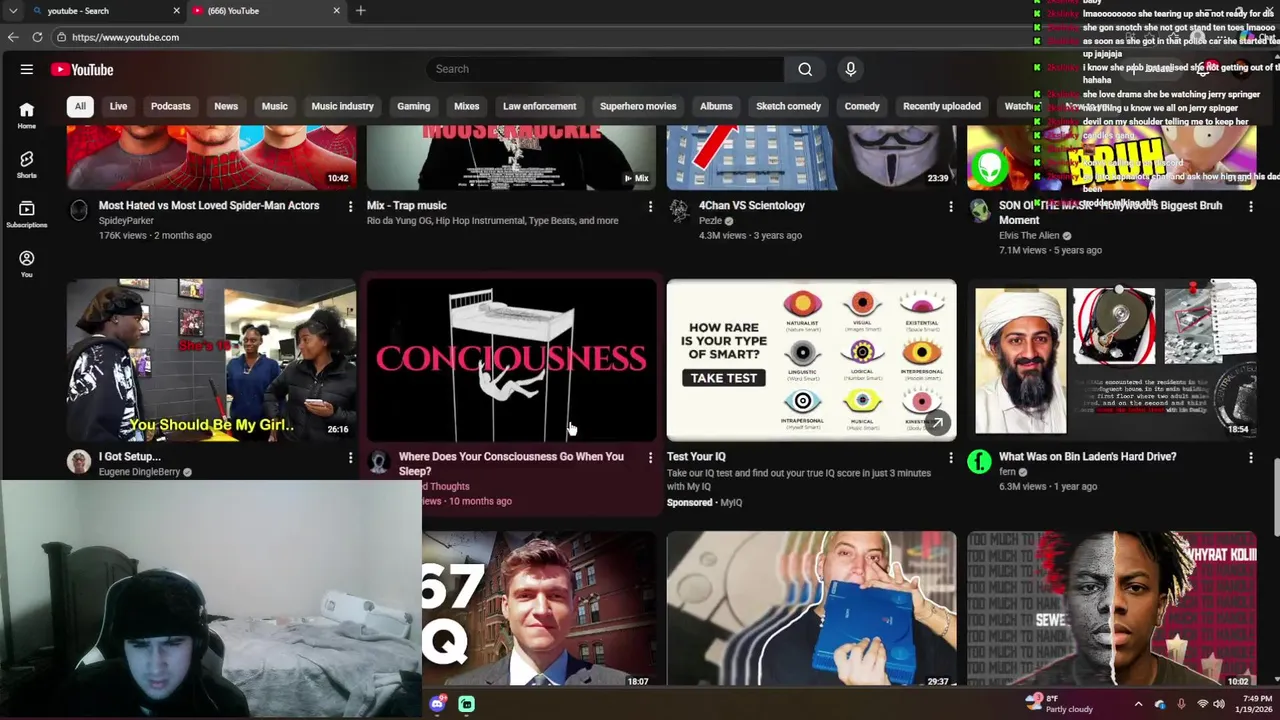This screenshot has height=720, width=1280.
Task: Open fern channel avatar
Action: [979, 461]
